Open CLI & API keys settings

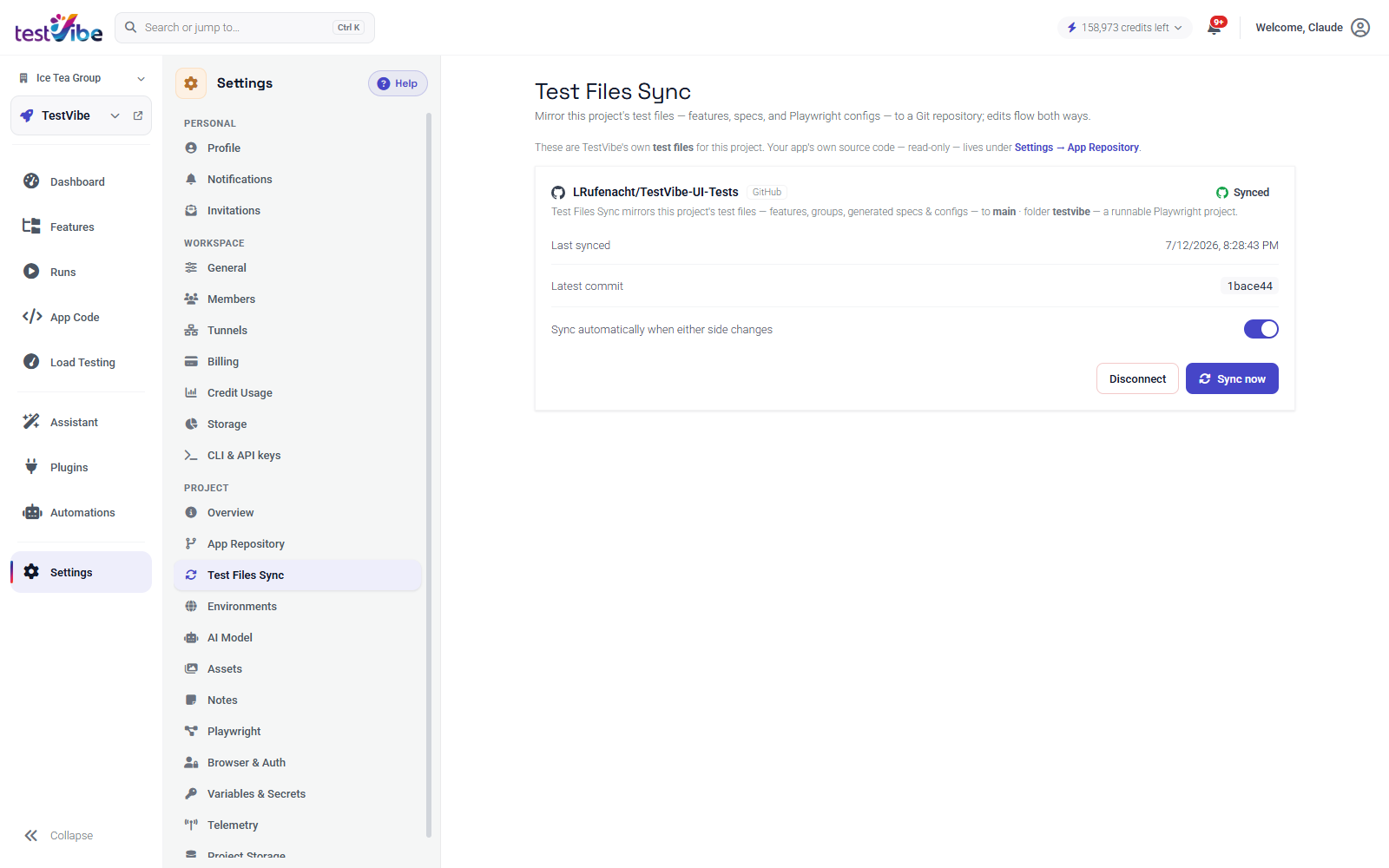tap(298, 456)
